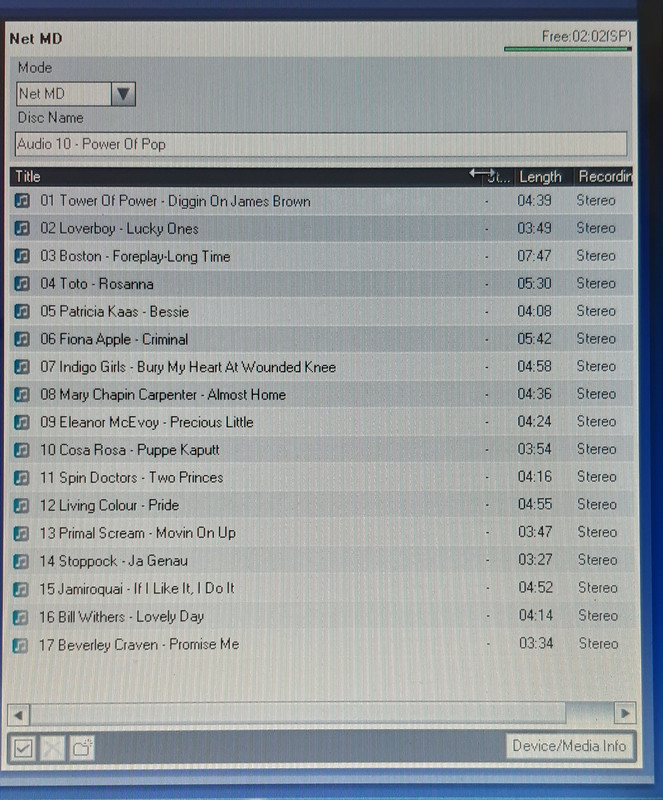Select track title 02 Loverboy - Lucky Ones

coord(119,228)
